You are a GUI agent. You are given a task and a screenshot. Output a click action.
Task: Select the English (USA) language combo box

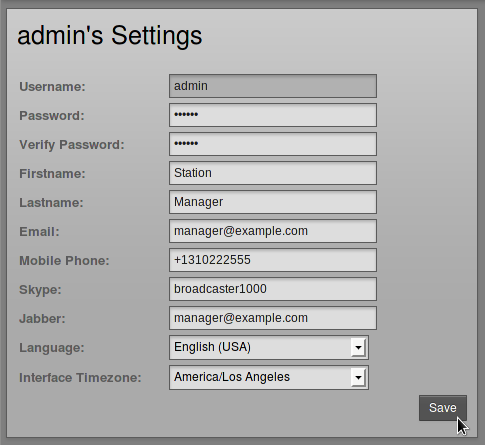tap(269, 347)
